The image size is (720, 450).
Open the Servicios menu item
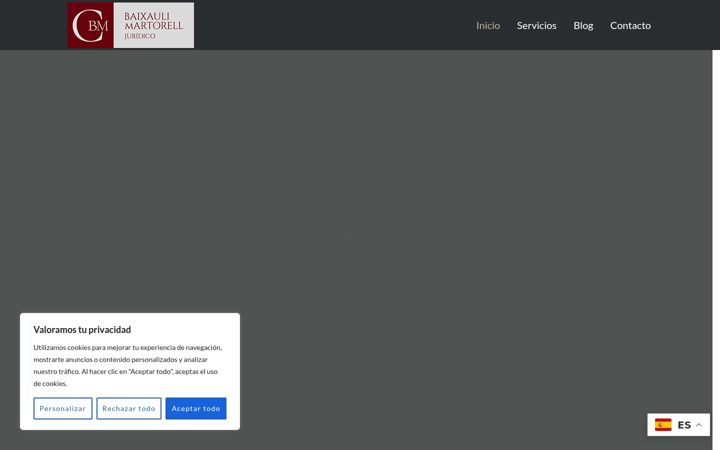tap(536, 25)
